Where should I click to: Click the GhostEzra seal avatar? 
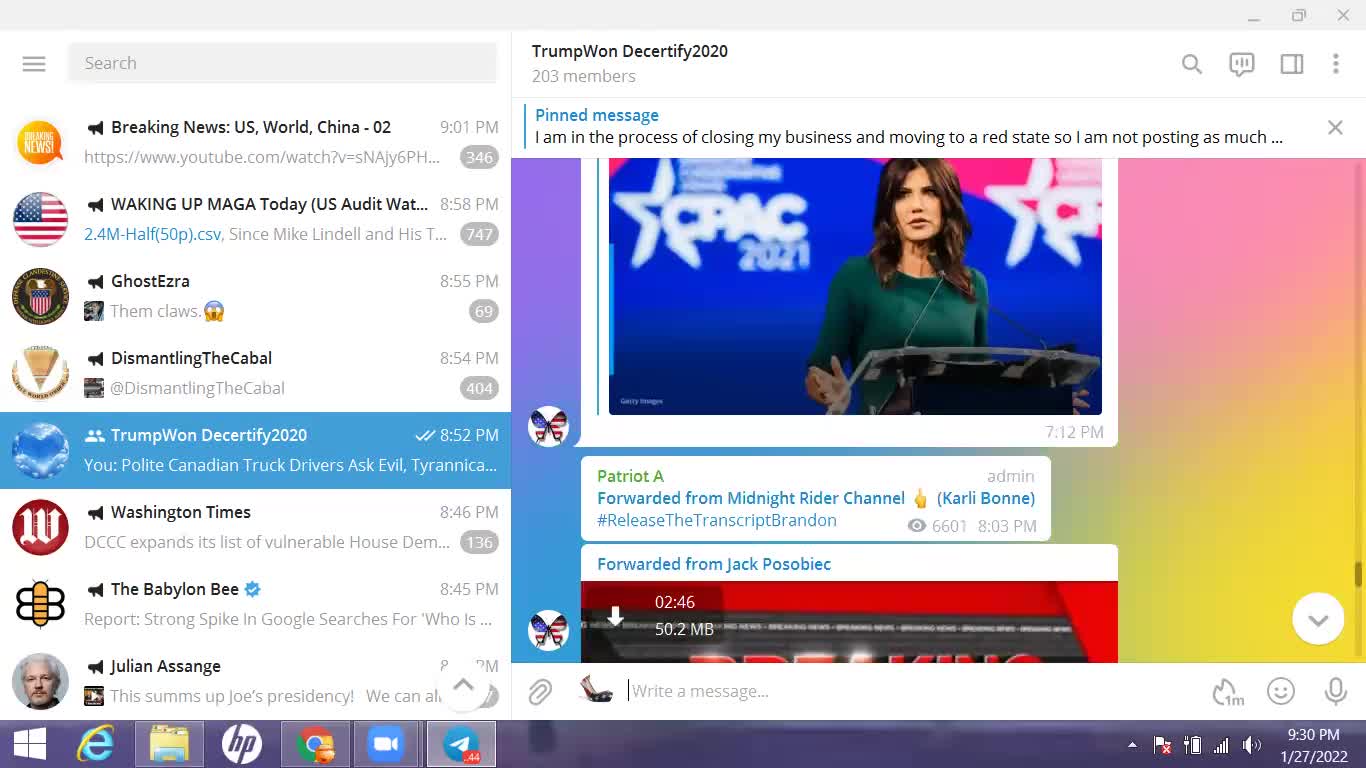coord(40,296)
